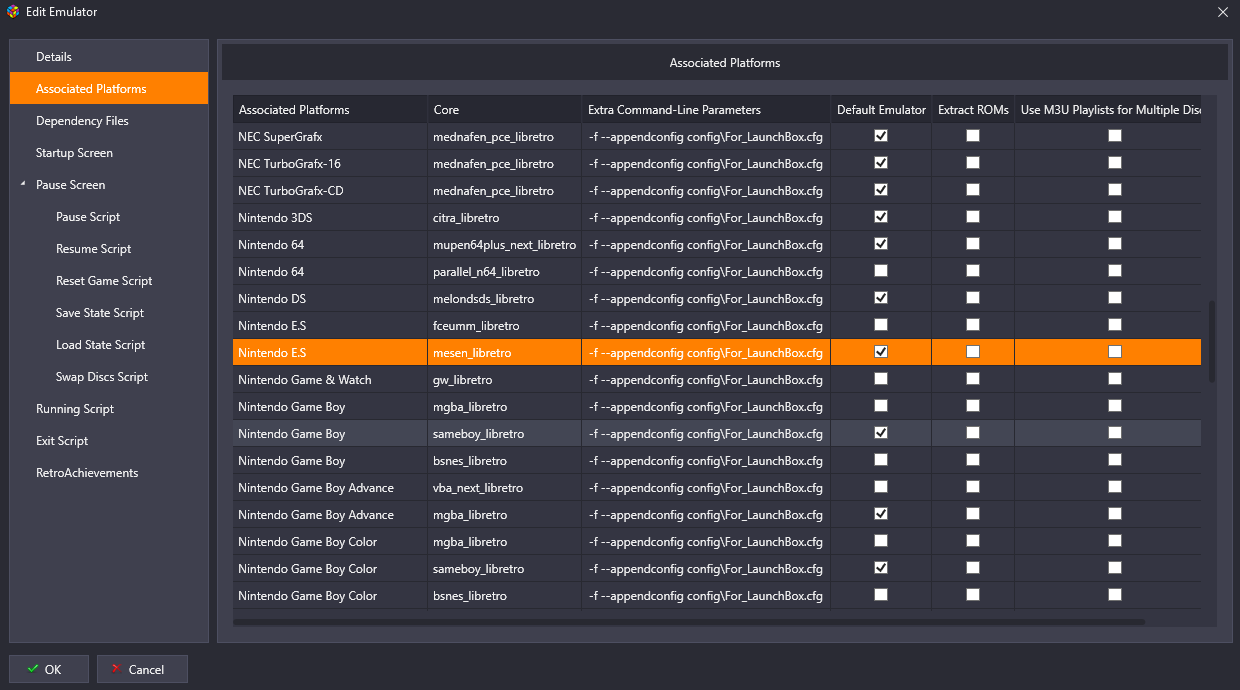Click the LaunchBox app icon in title bar
The height and width of the screenshot is (690, 1240).
(12, 12)
